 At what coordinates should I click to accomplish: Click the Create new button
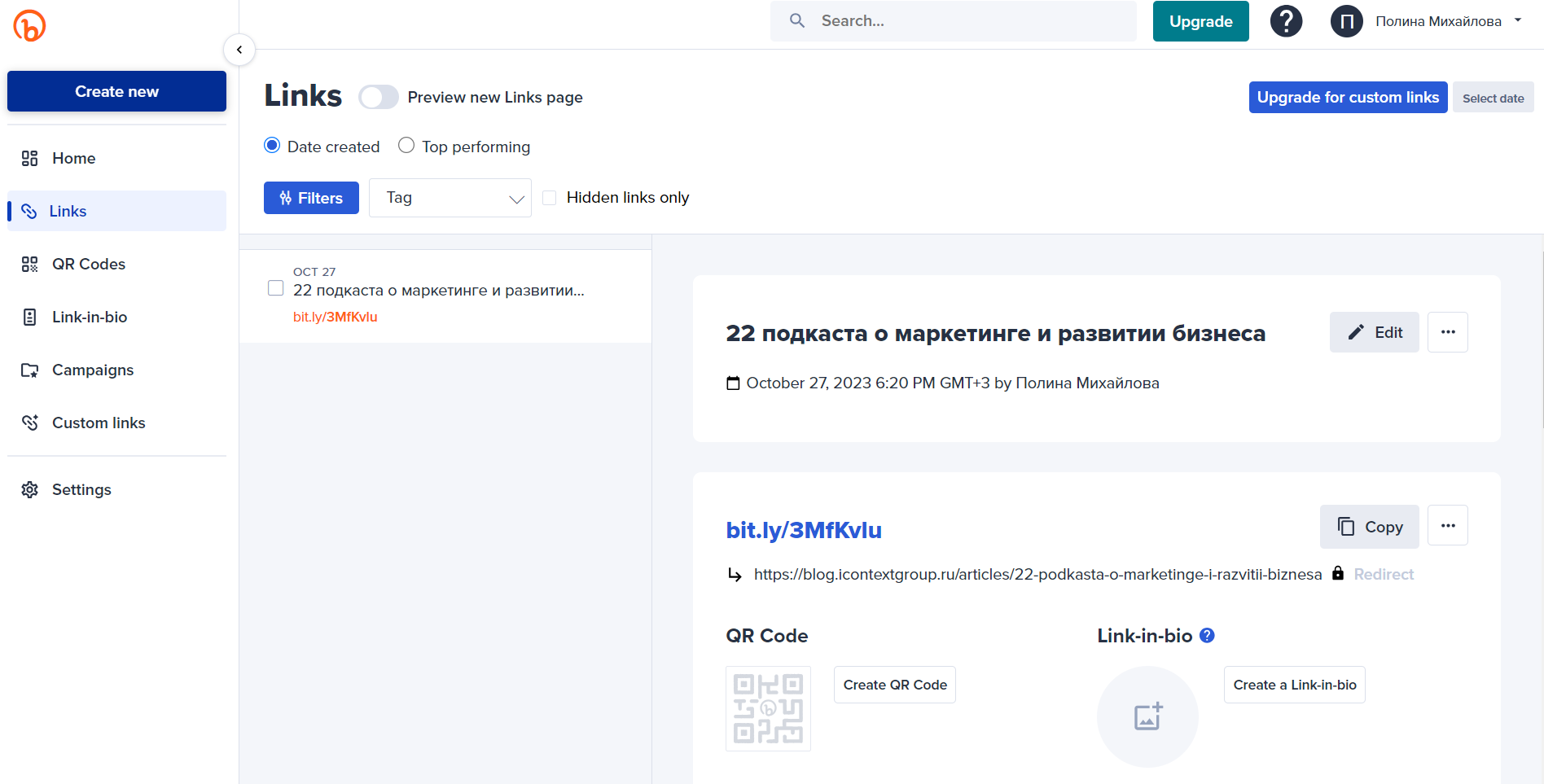(x=116, y=91)
